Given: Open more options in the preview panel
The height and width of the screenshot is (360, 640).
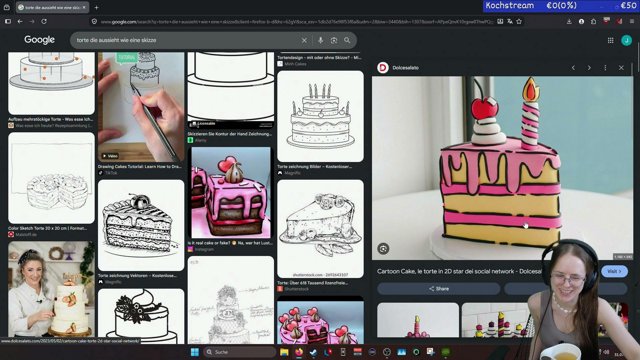Looking at the screenshot, I should tap(605, 68).
